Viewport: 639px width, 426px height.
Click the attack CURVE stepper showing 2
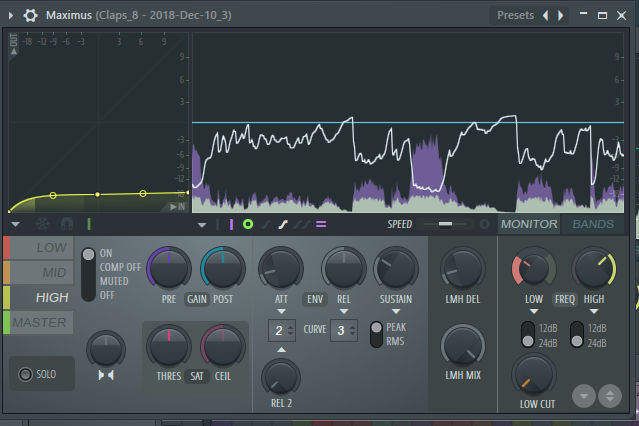[282, 331]
